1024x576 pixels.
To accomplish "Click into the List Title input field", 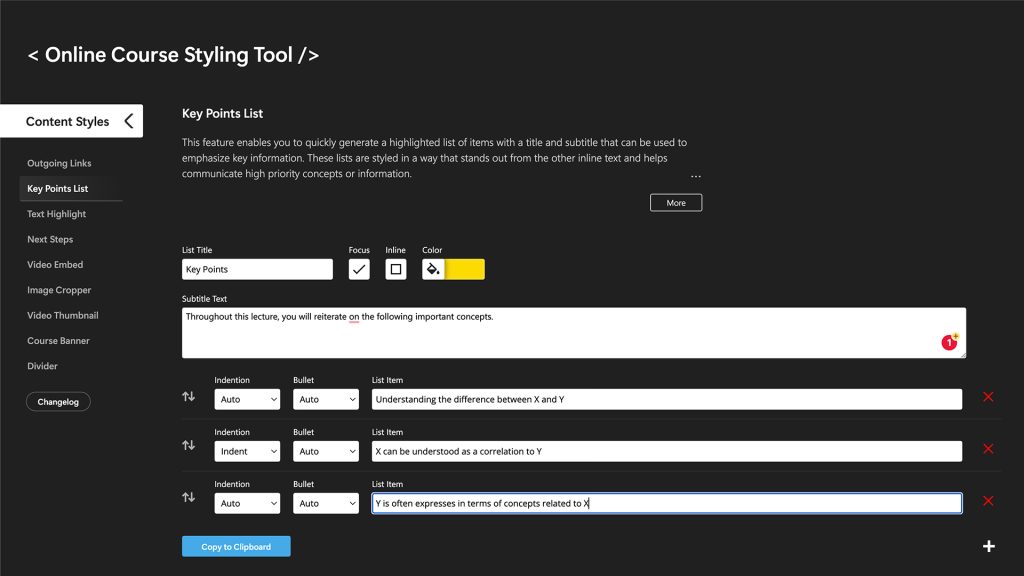I will click(x=257, y=269).
